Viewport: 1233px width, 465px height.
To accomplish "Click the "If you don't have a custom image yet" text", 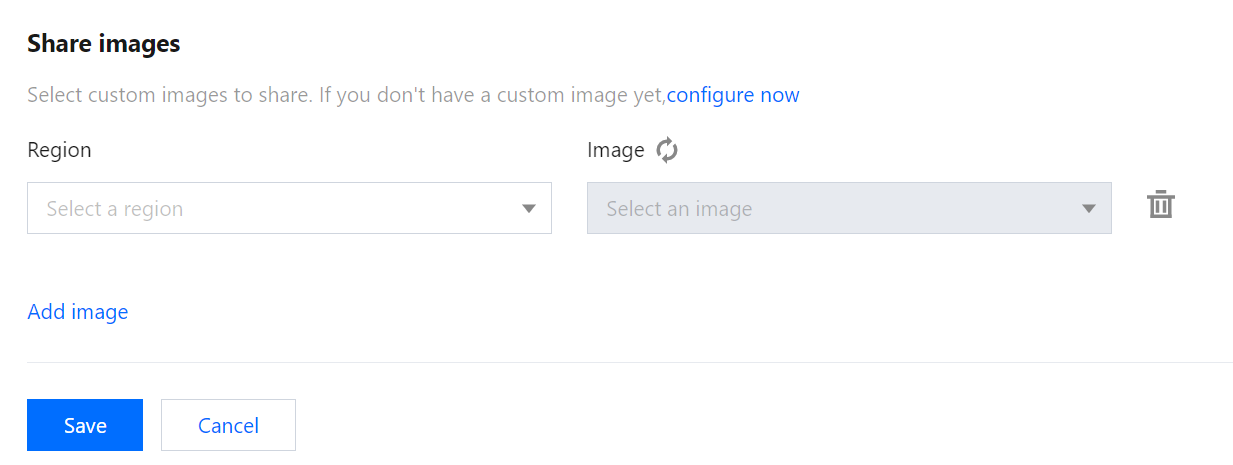I will [492, 95].
